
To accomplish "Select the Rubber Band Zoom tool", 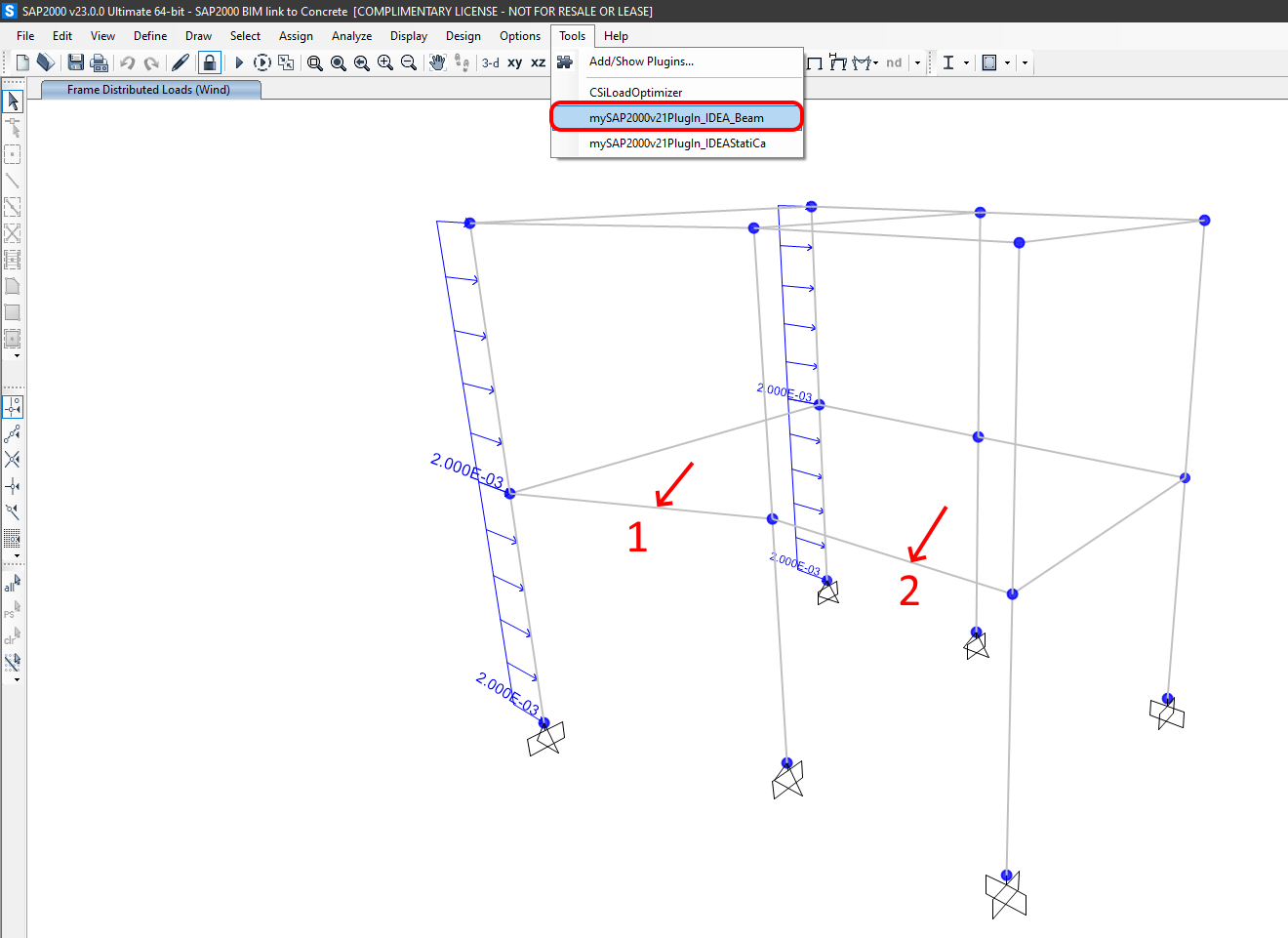I will coord(314,62).
